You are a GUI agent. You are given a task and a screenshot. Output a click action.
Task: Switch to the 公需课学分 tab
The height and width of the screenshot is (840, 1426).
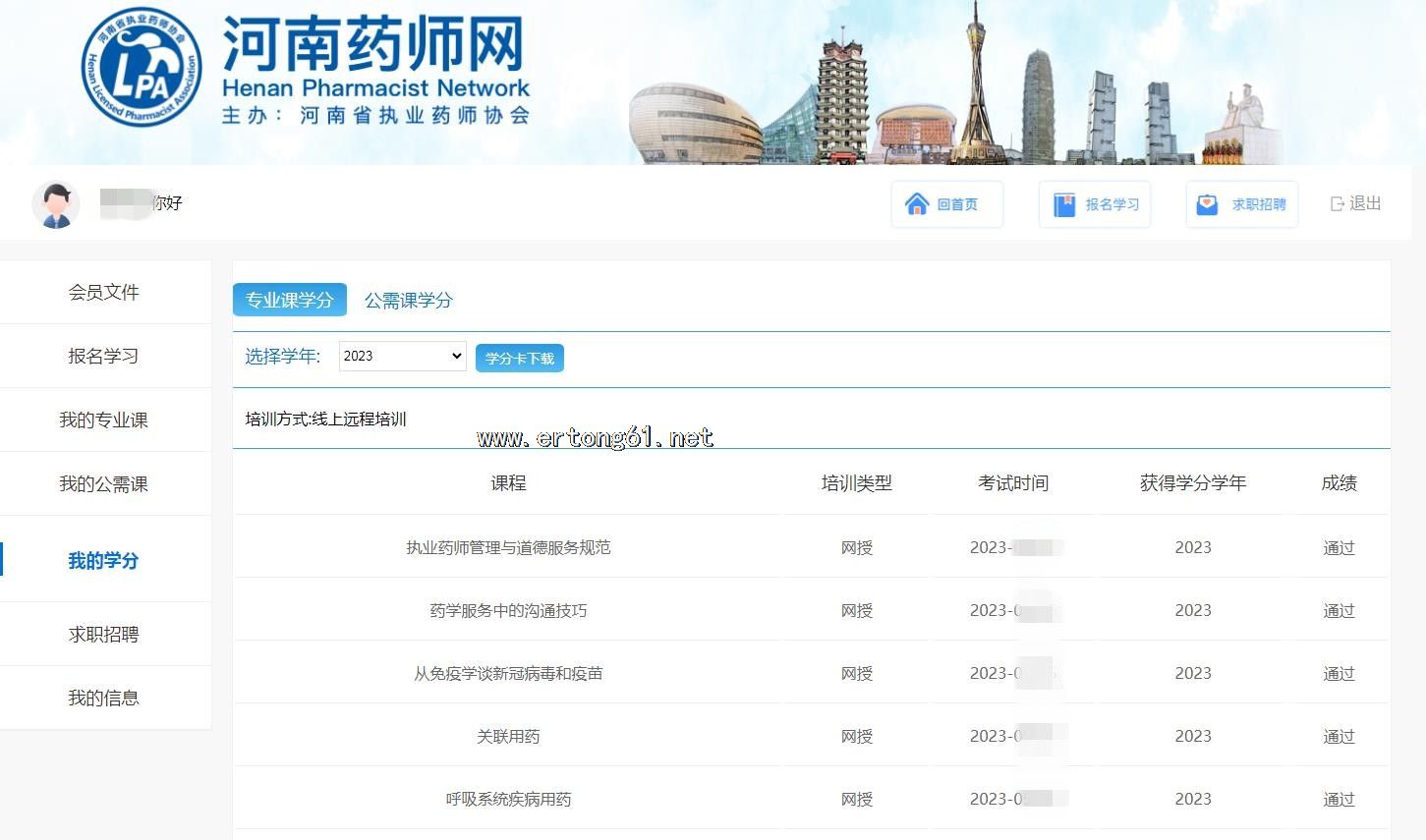point(409,301)
